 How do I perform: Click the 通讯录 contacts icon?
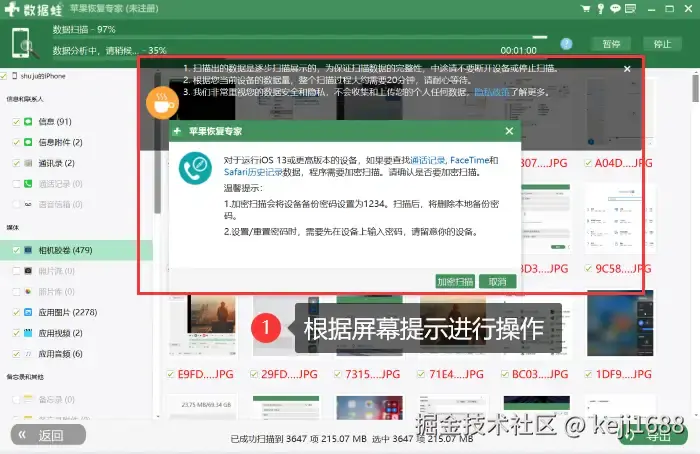pyautogui.click(x=28, y=163)
